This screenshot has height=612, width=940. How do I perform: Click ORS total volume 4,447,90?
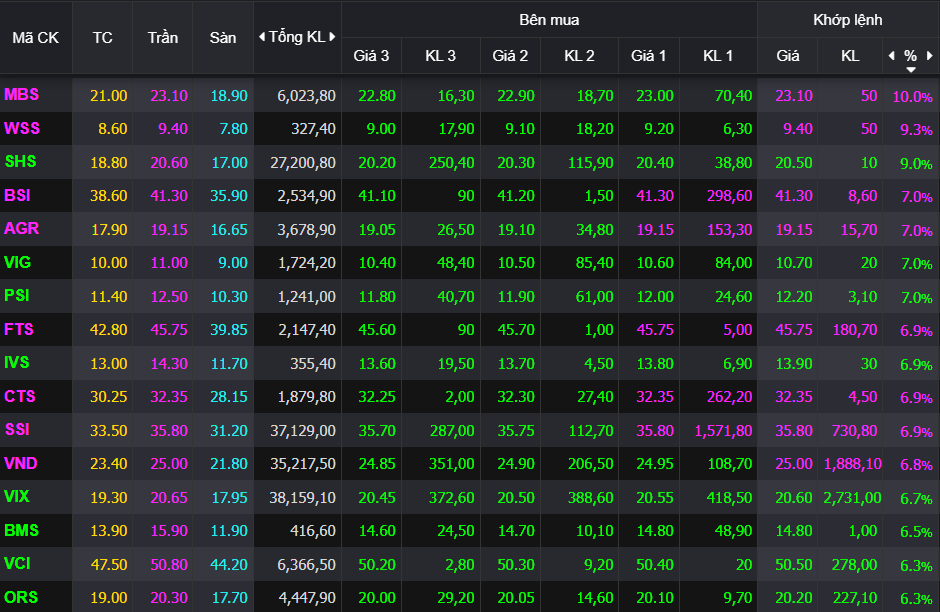tap(308, 598)
